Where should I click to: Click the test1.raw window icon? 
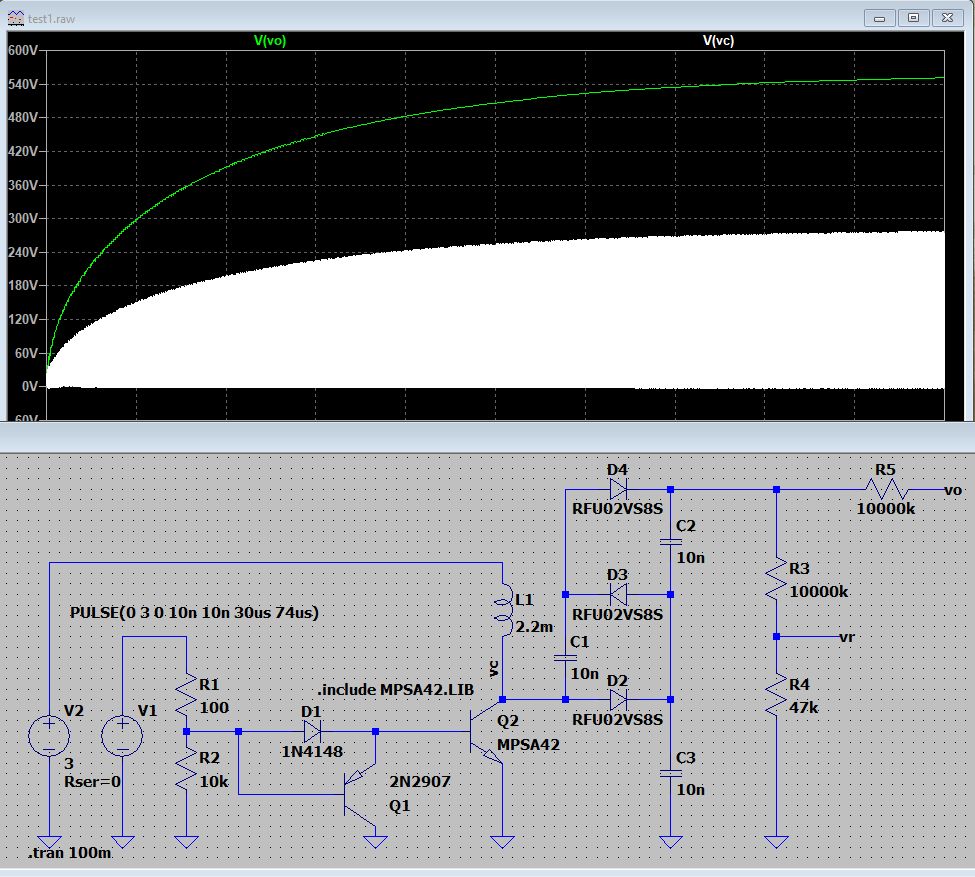click(x=16, y=18)
